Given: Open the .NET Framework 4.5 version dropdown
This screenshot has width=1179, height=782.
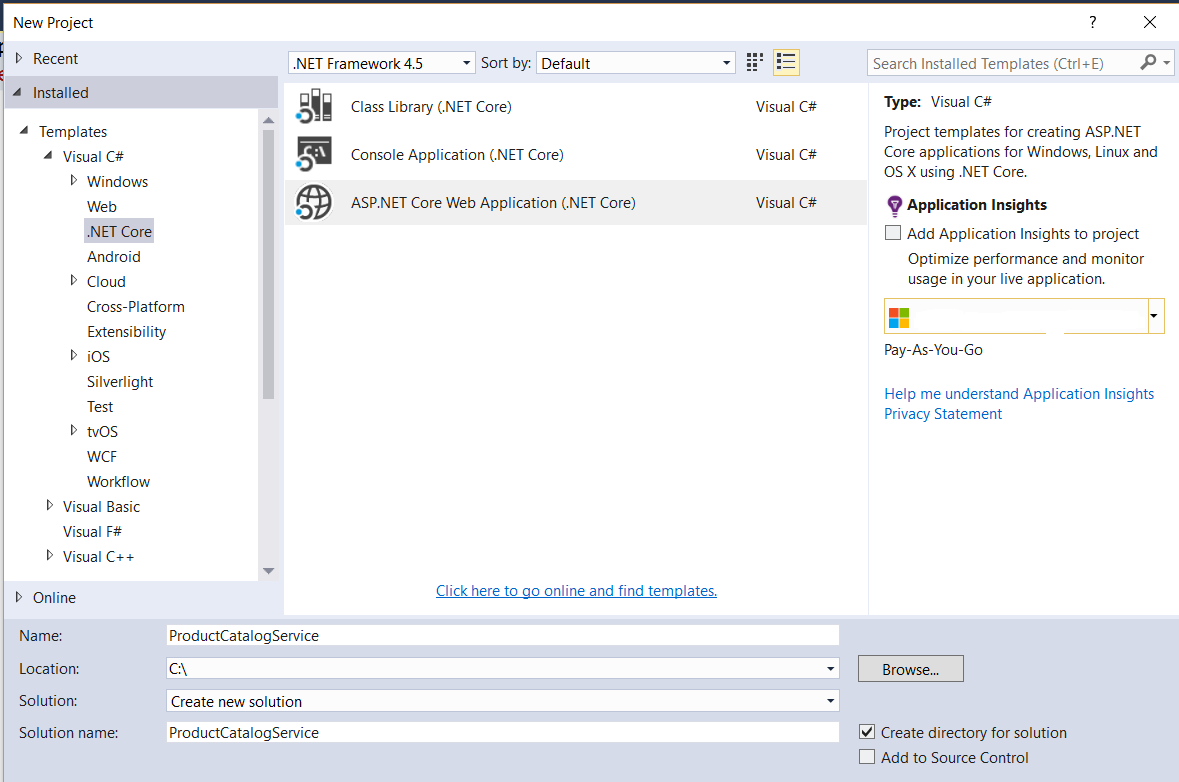Looking at the screenshot, I should click(x=381, y=63).
